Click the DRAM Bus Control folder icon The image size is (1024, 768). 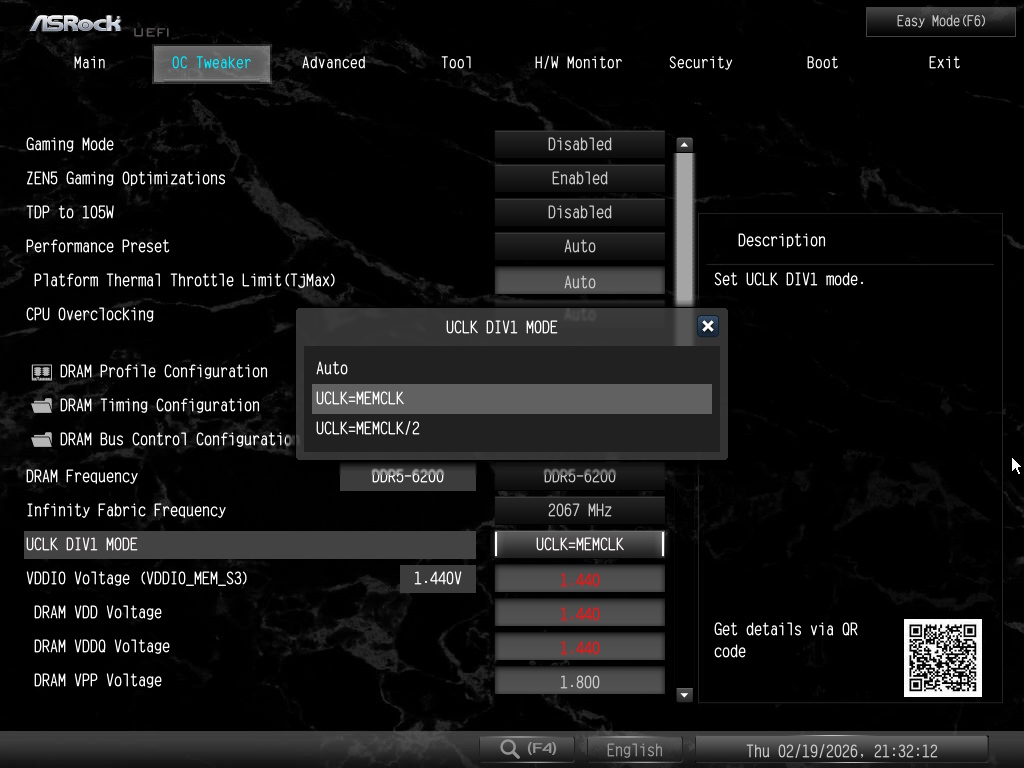(42, 440)
